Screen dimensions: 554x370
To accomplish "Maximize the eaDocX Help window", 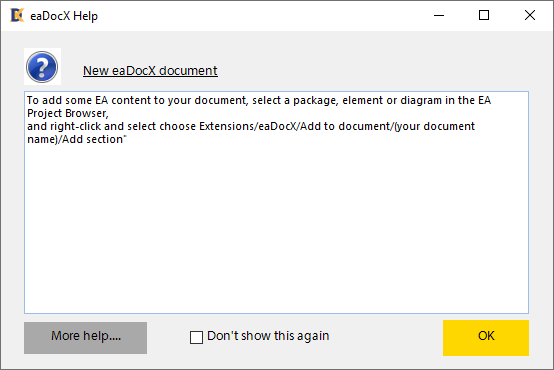I will pyautogui.click(x=484, y=15).
